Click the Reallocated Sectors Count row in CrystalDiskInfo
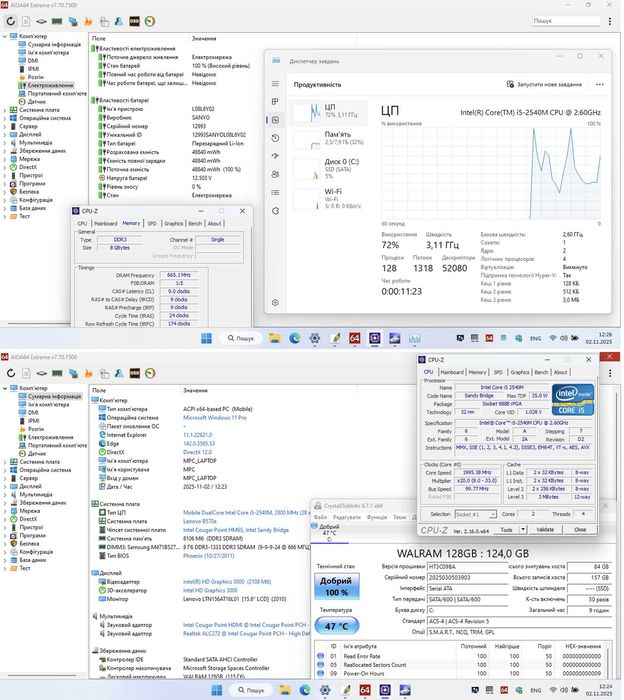624x700 pixels. point(458,665)
